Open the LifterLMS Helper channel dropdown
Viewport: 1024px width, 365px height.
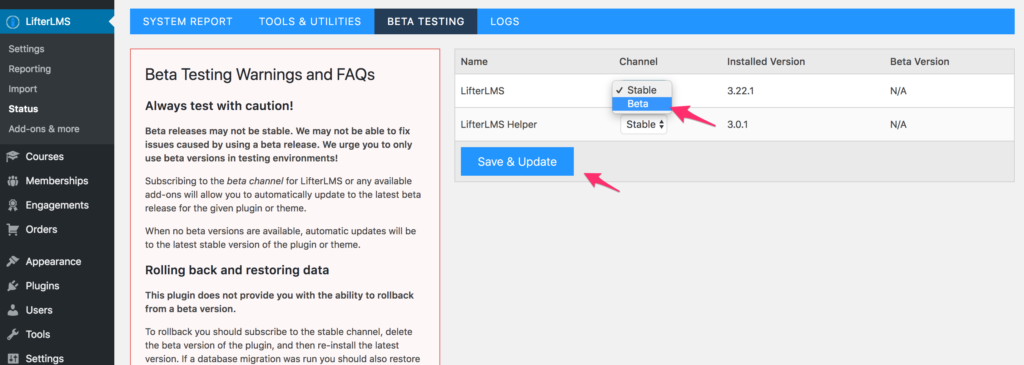click(644, 124)
